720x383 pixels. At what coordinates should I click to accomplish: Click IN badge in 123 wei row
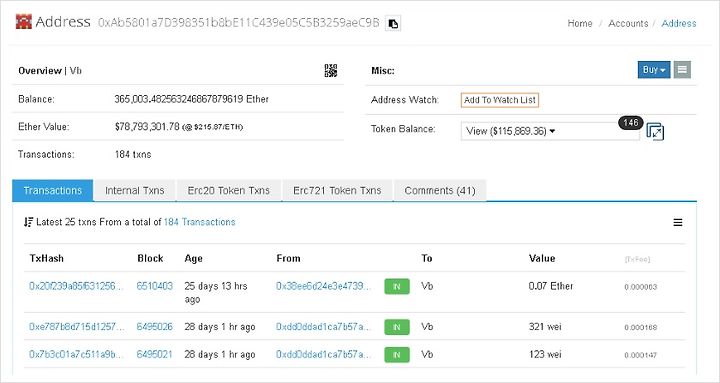pos(397,355)
